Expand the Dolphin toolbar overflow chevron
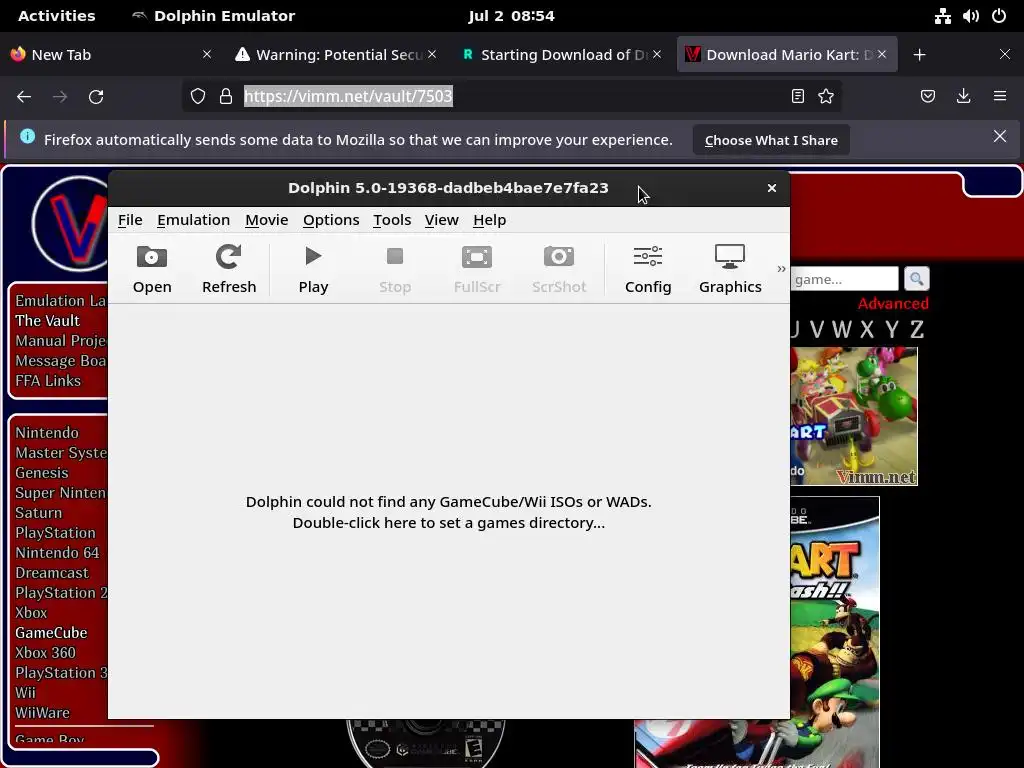The width and height of the screenshot is (1024, 768). pos(781,268)
